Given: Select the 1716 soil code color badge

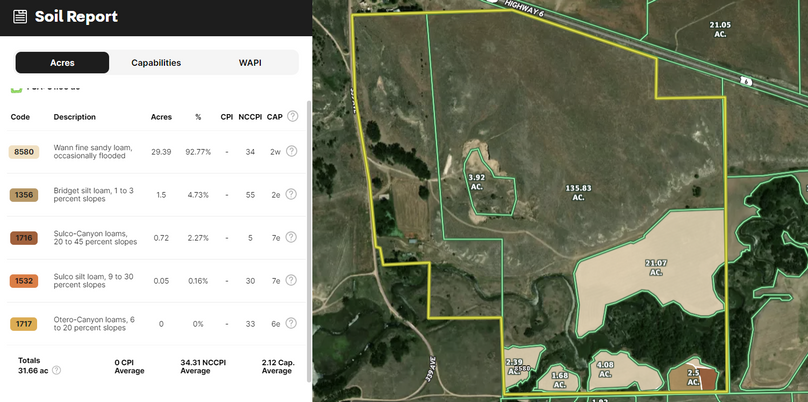Looking at the screenshot, I should (x=24, y=238).
